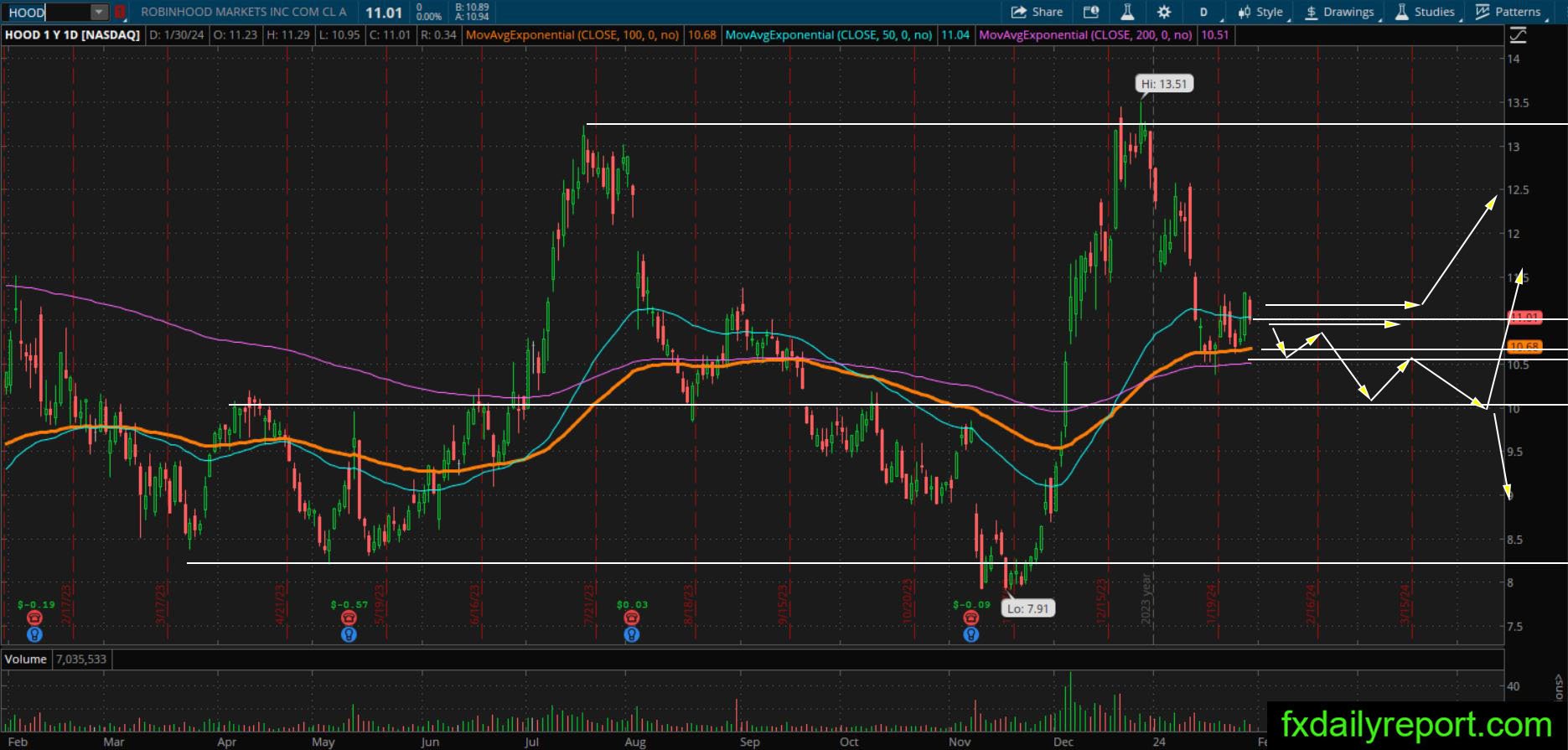Click ROBINHOOD MARKETS INC COM CL A title

point(243,13)
